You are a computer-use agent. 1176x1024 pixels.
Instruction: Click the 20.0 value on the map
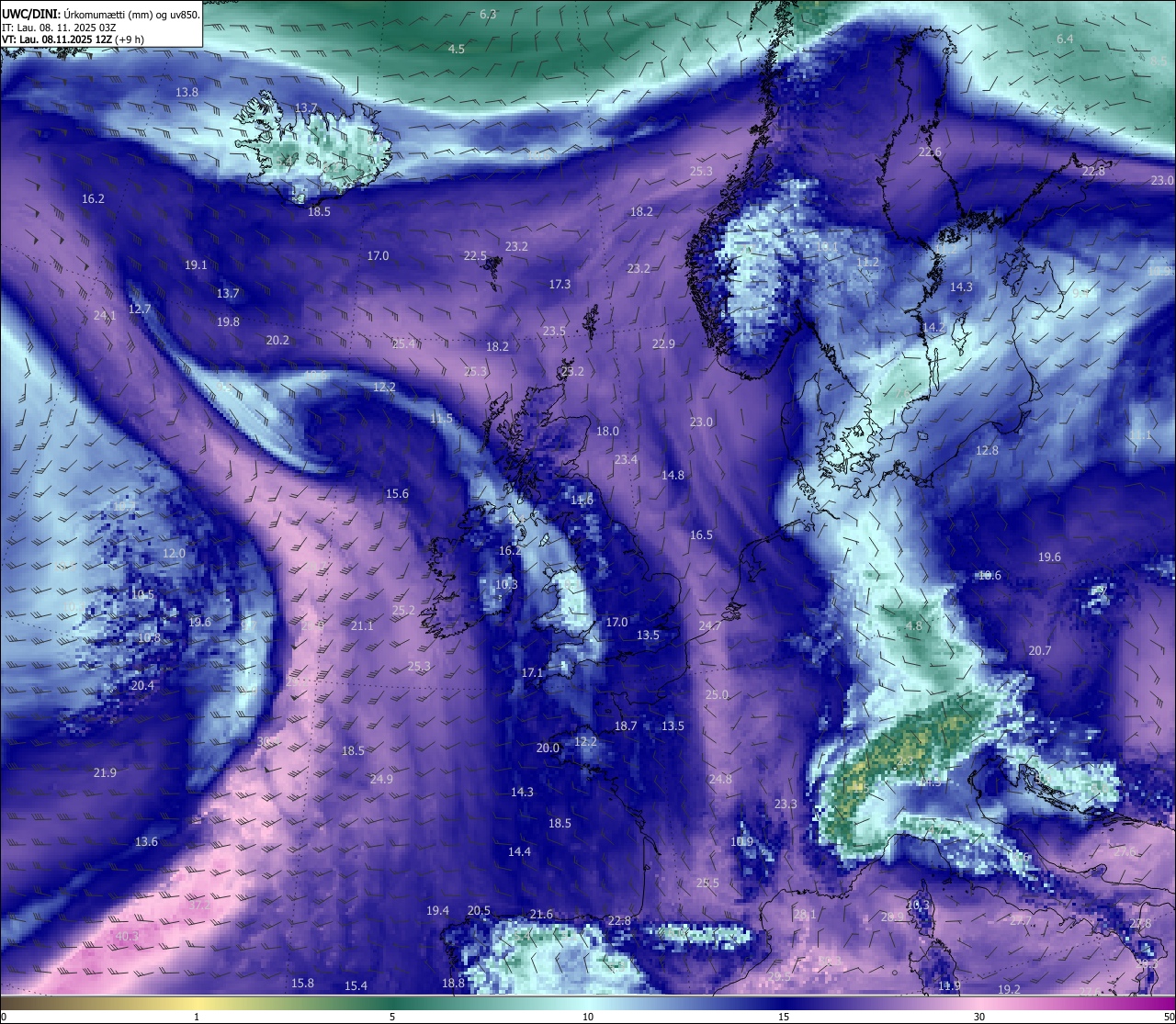(548, 748)
